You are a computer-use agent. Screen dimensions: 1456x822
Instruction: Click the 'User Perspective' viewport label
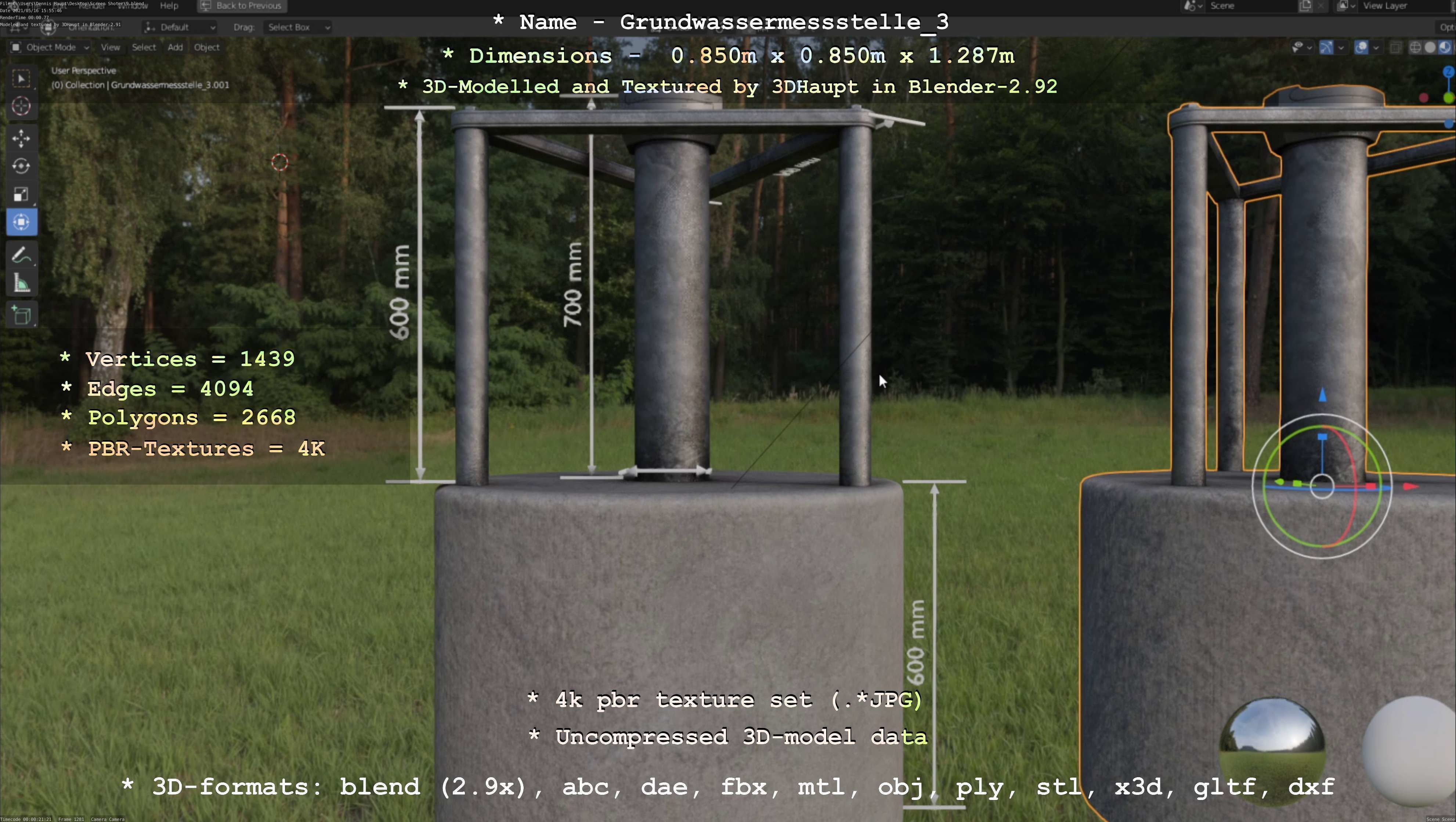point(84,70)
